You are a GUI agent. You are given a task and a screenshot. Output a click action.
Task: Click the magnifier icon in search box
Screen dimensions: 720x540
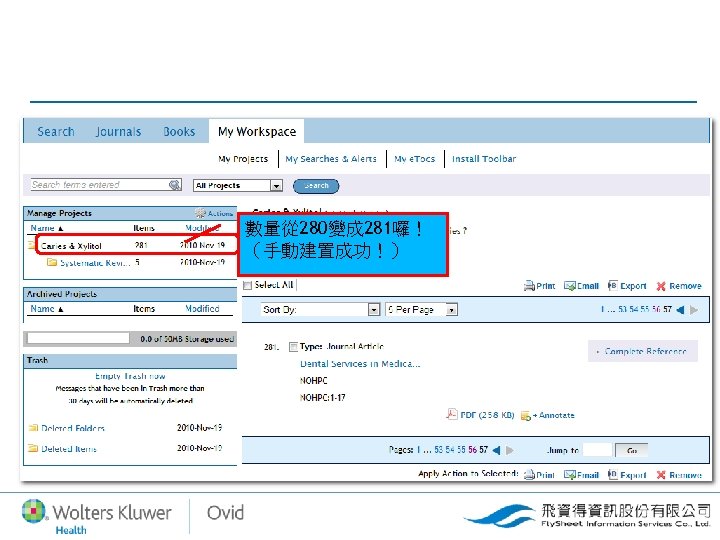pyautogui.click(x=175, y=185)
